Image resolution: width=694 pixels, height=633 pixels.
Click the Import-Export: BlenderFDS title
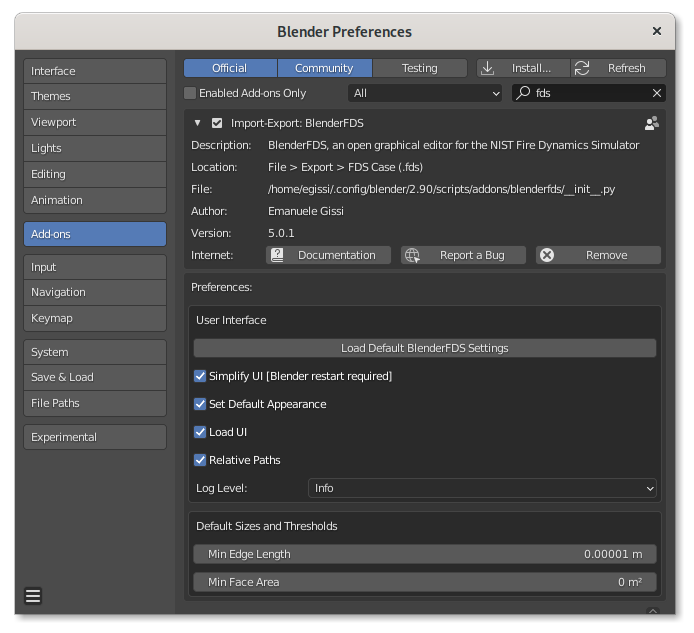(297, 123)
